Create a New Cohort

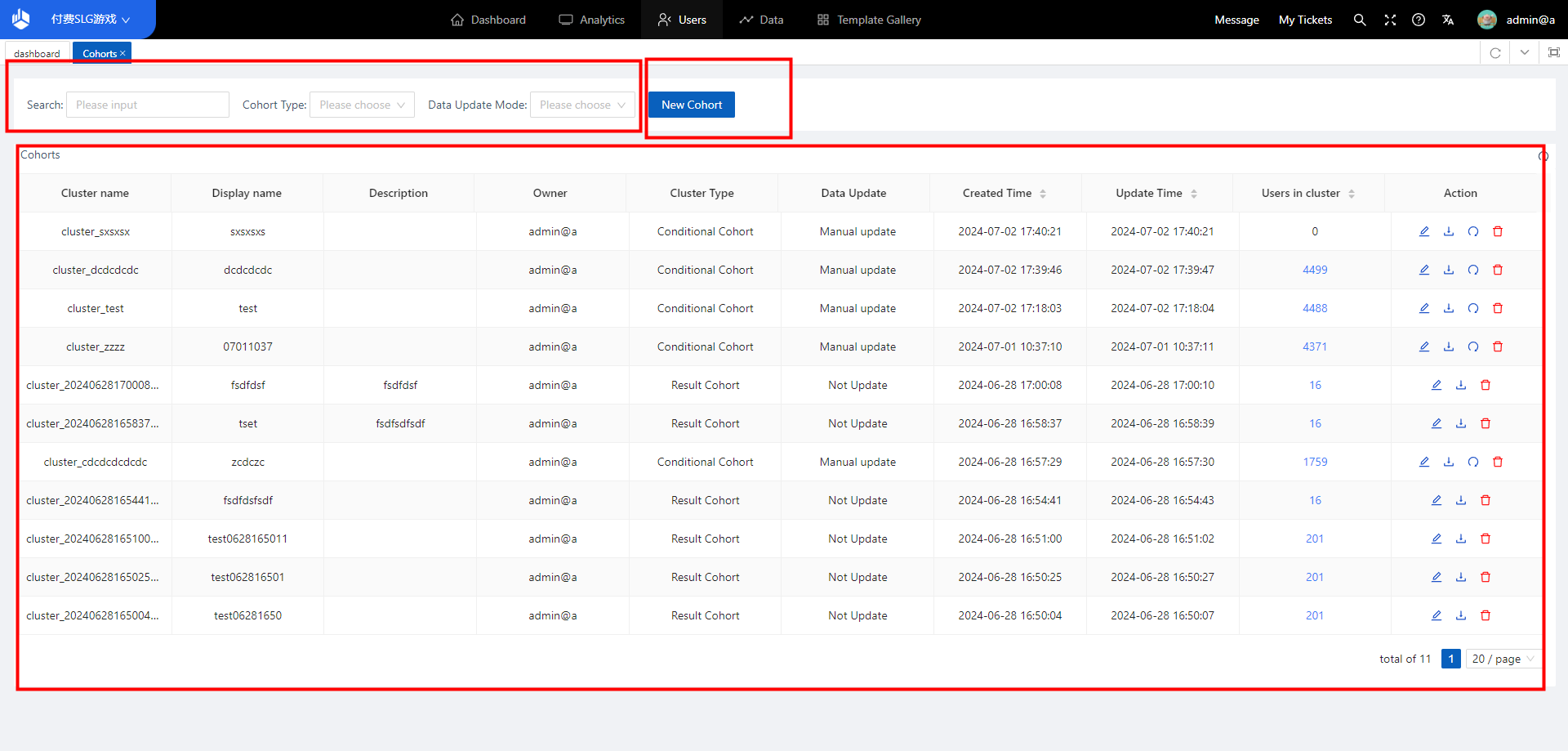click(691, 105)
